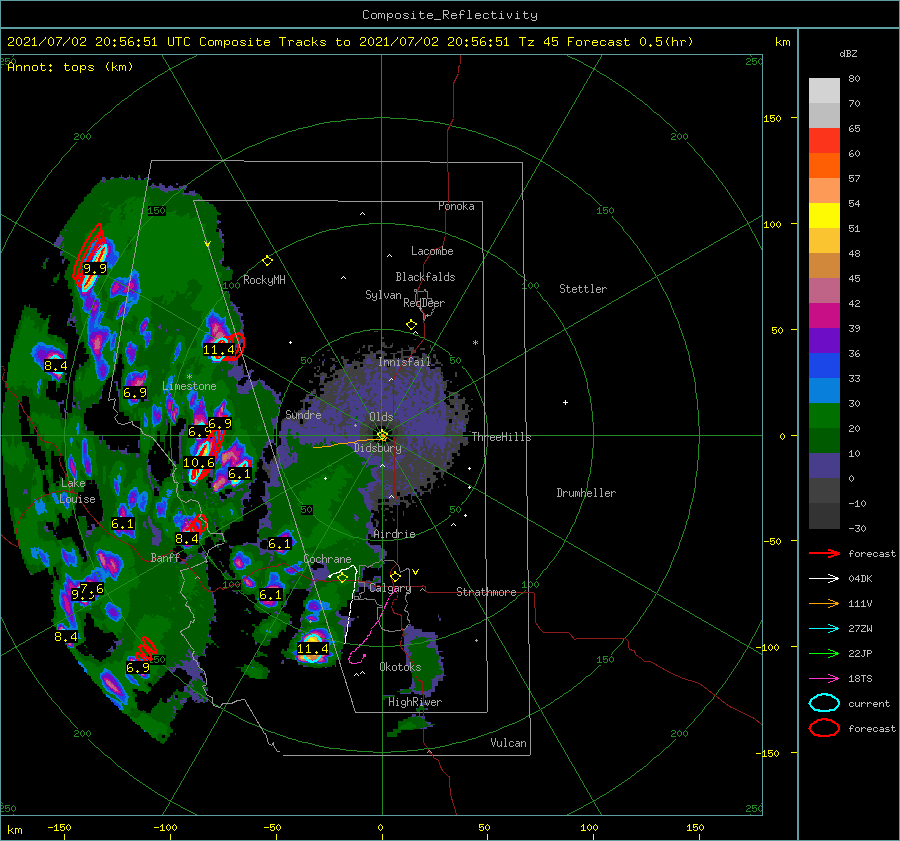Click the green 30 dBZ color swatch
The height and width of the screenshot is (841, 900).
[824, 415]
